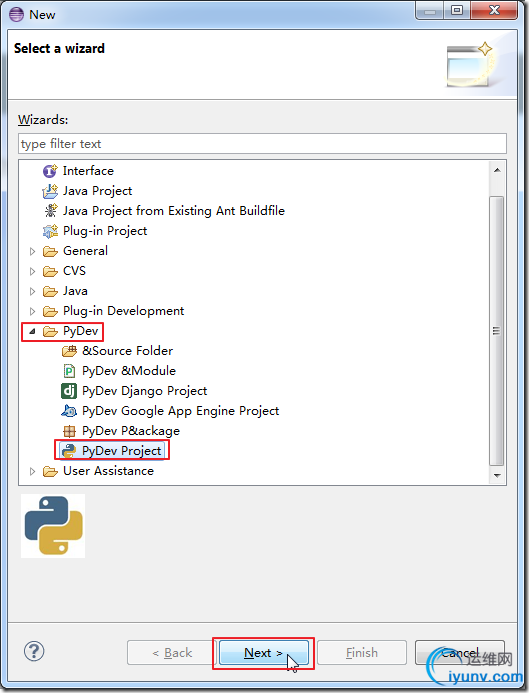Click the Java Project icon
Viewport: 529px width, 693px height.
coord(50,191)
